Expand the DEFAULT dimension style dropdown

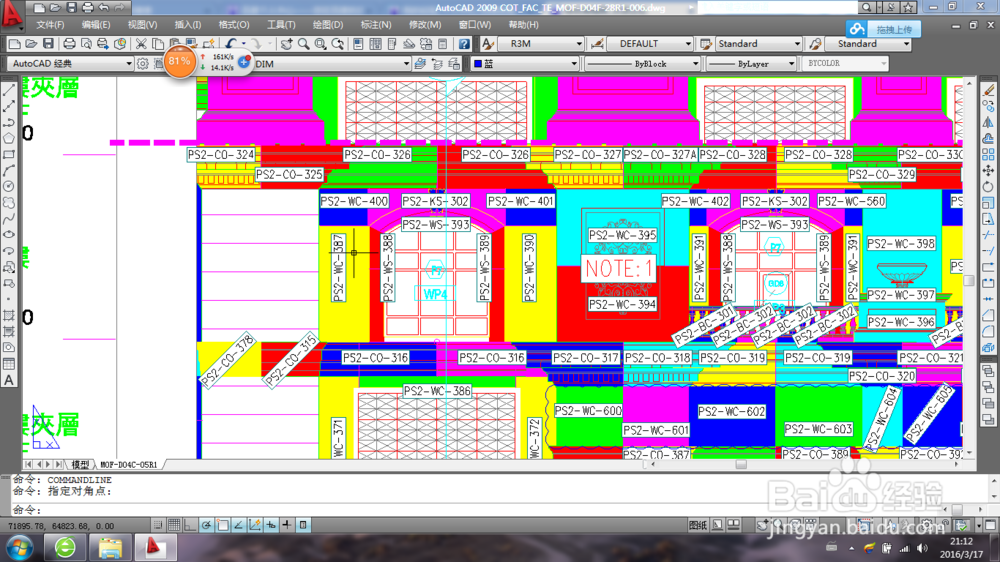coord(688,44)
